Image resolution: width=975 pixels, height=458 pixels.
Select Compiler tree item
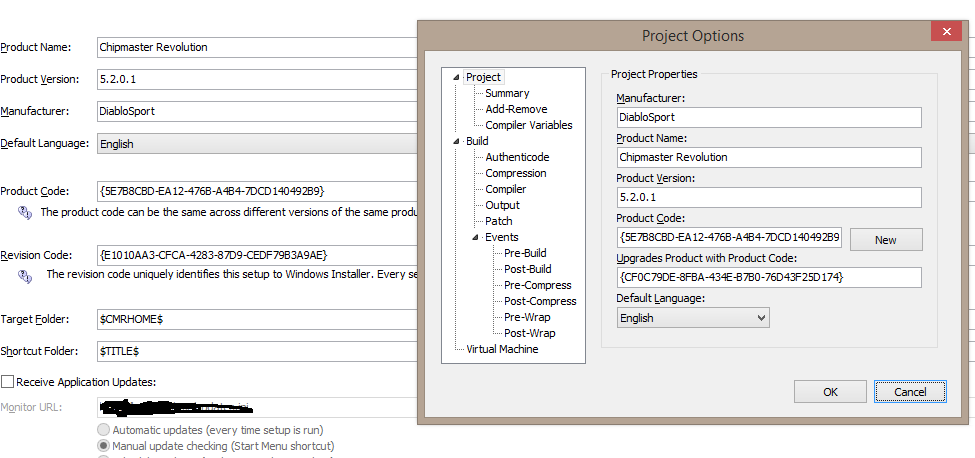click(x=506, y=189)
